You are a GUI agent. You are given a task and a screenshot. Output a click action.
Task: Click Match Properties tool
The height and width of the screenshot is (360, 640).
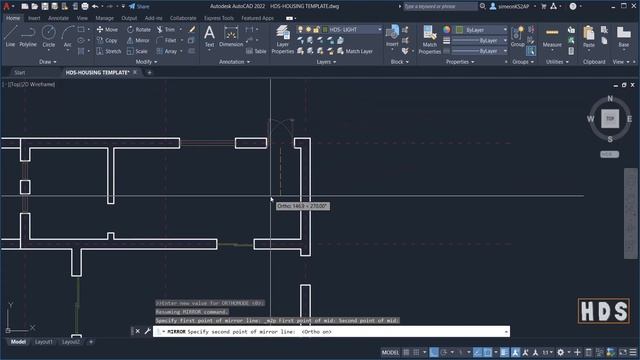(429, 39)
